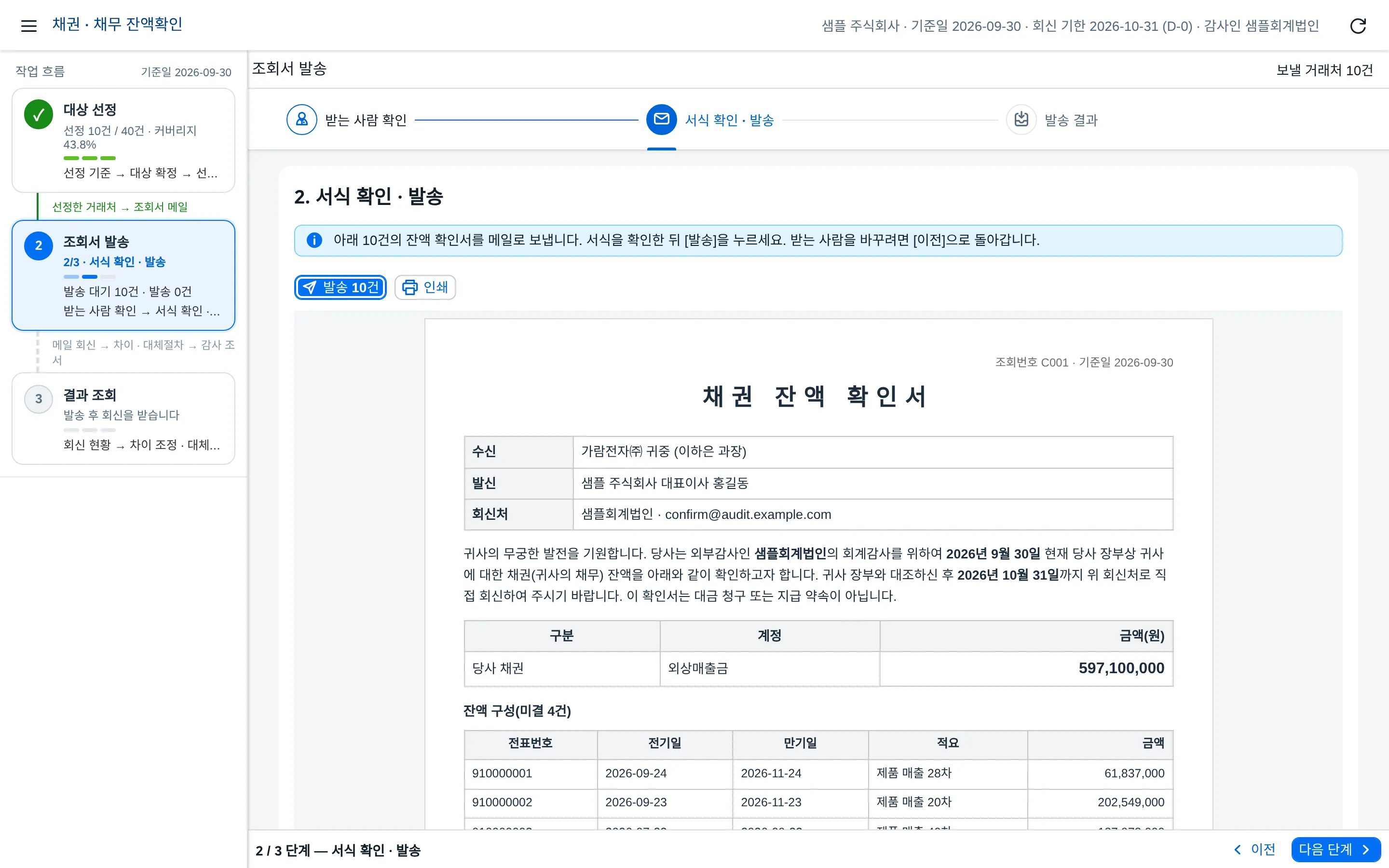Click 채 권 잔 액 확 인 서 document title
Screen dimensions: 1389x868
[815, 396]
